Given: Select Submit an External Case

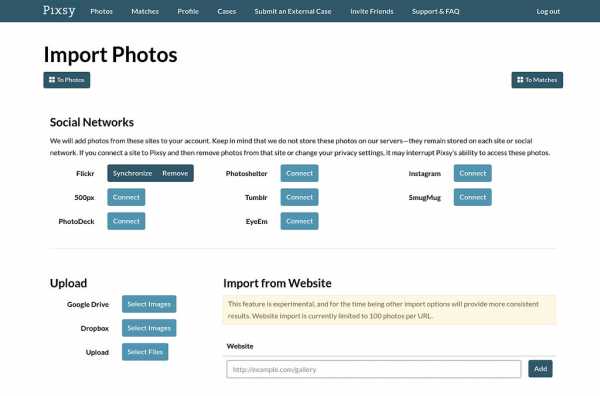Looking at the screenshot, I should point(293,11).
